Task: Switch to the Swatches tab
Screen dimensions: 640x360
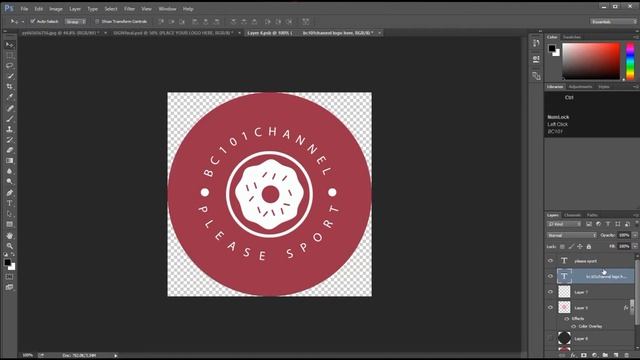Action: coord(571,37)
